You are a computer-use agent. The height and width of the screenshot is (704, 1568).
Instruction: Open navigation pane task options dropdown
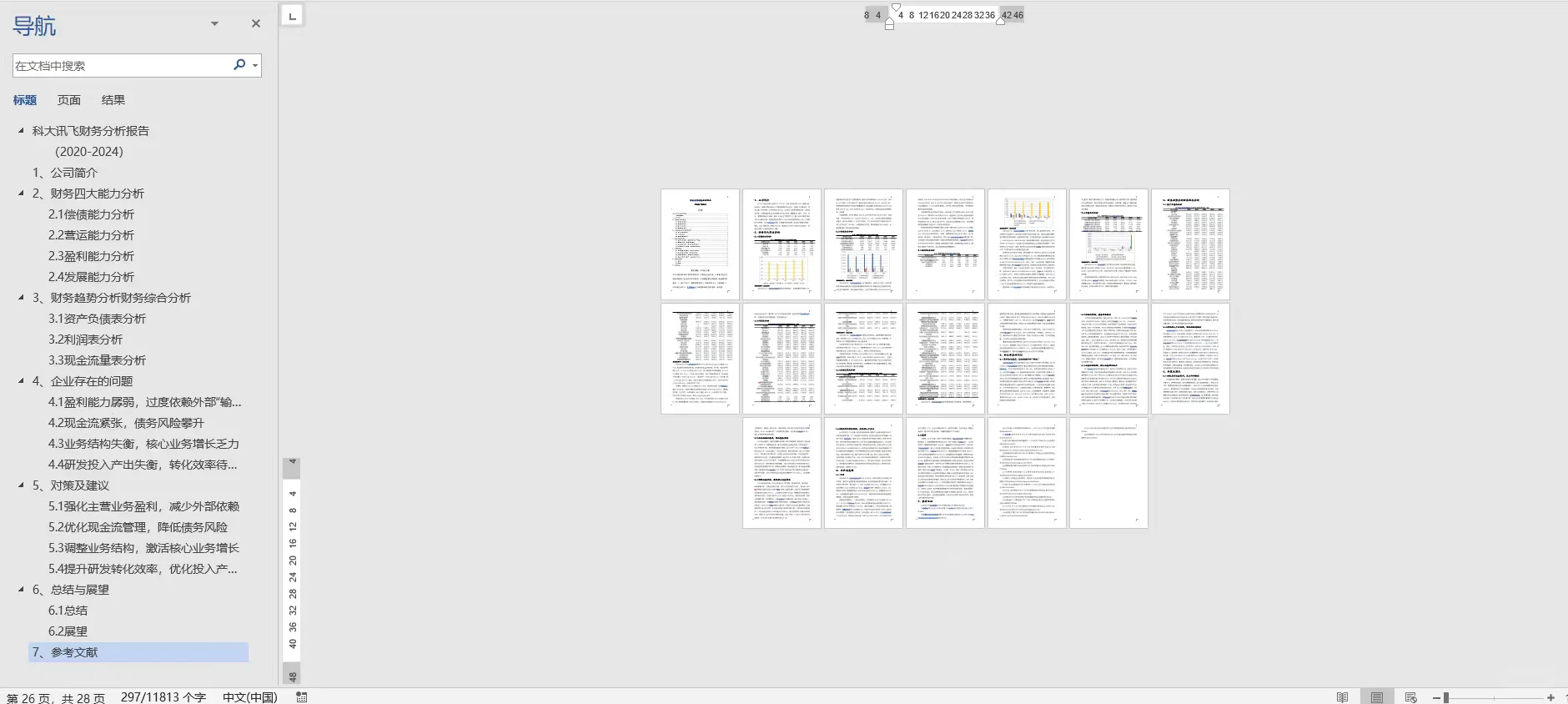tap(214, 24)
